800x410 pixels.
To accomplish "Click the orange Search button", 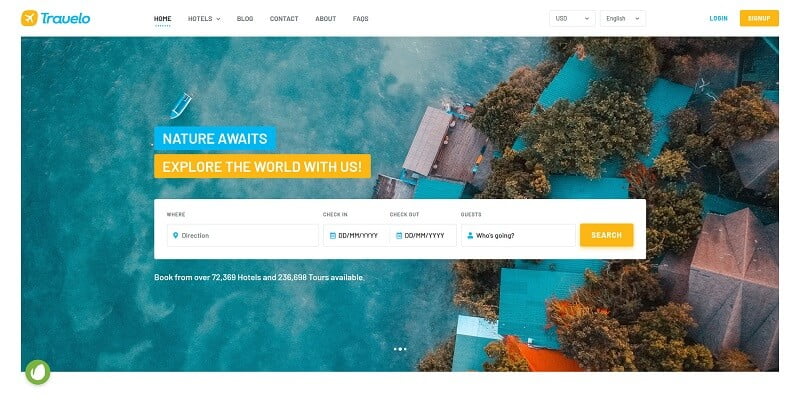I will 607,235.
